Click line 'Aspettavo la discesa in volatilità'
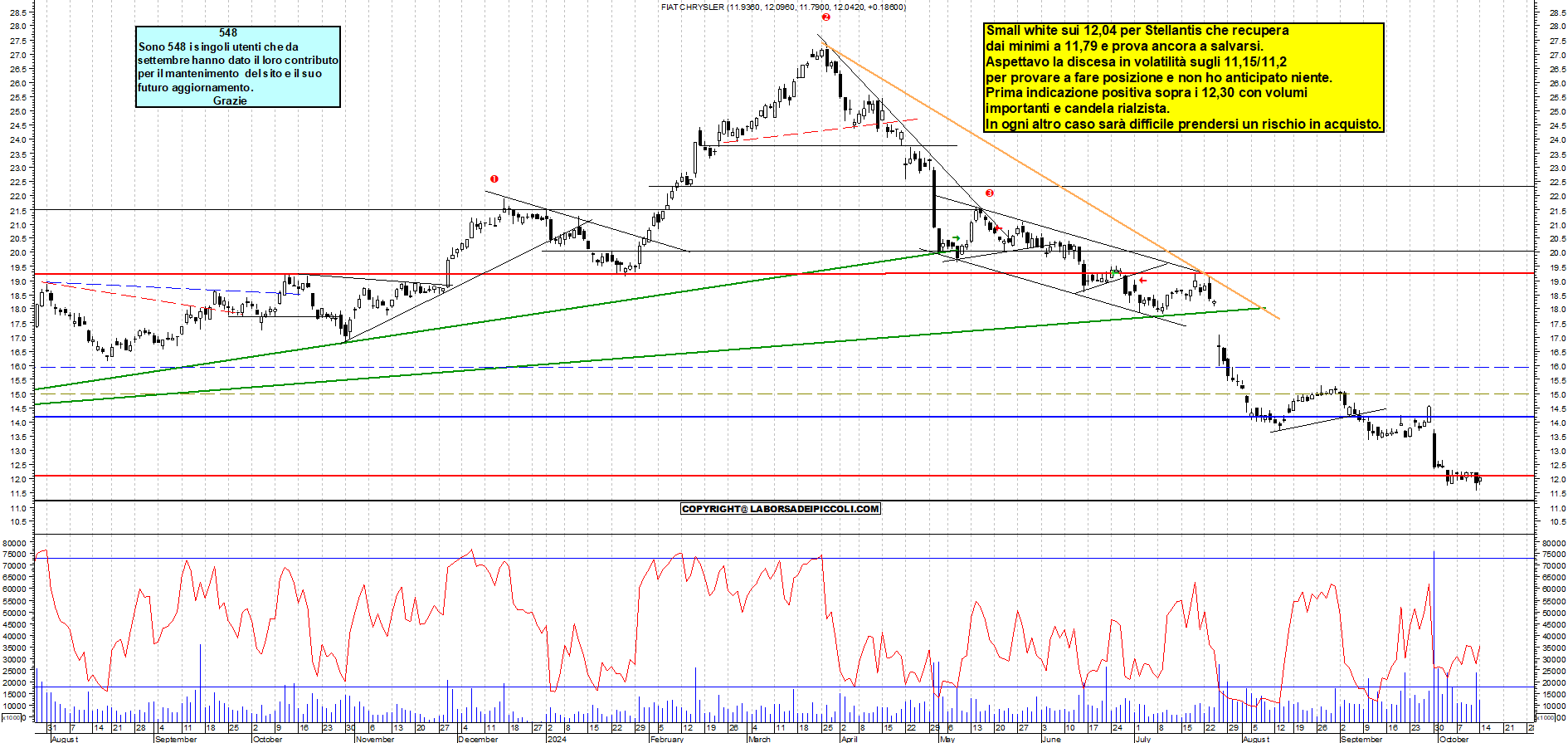 pos(1137,62)
